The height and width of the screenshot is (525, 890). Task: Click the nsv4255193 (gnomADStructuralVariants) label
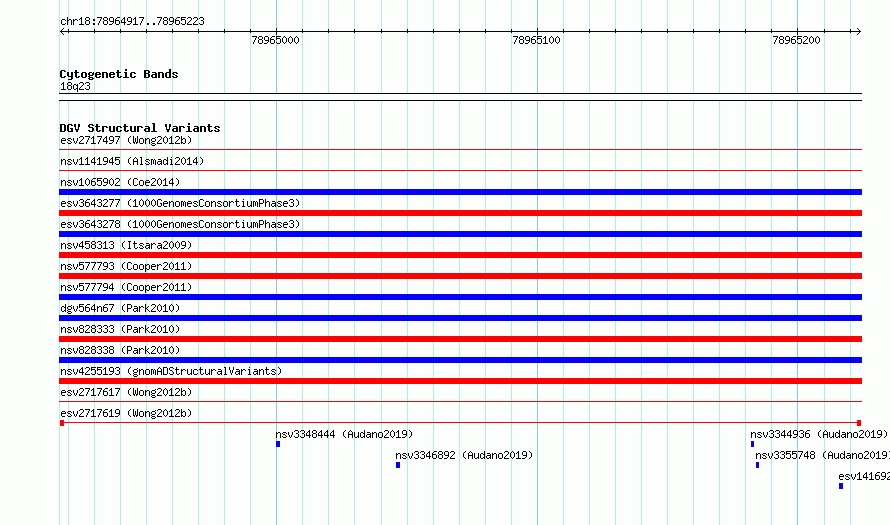click(171, 371)
